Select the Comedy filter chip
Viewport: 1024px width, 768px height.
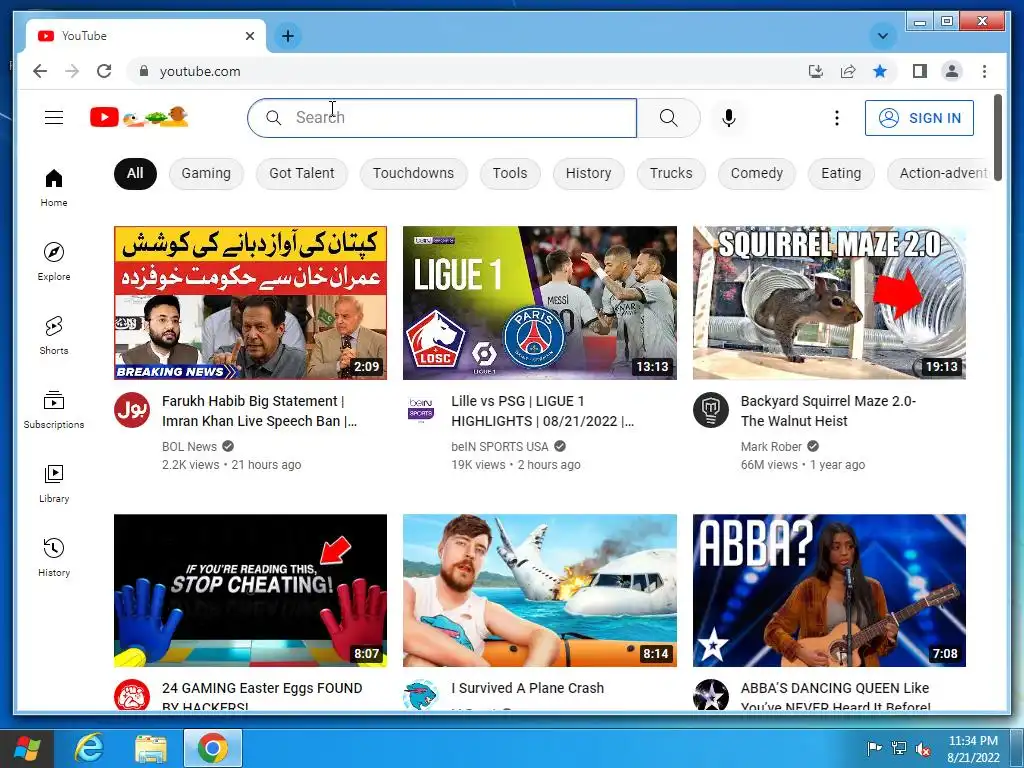point(756,173)
